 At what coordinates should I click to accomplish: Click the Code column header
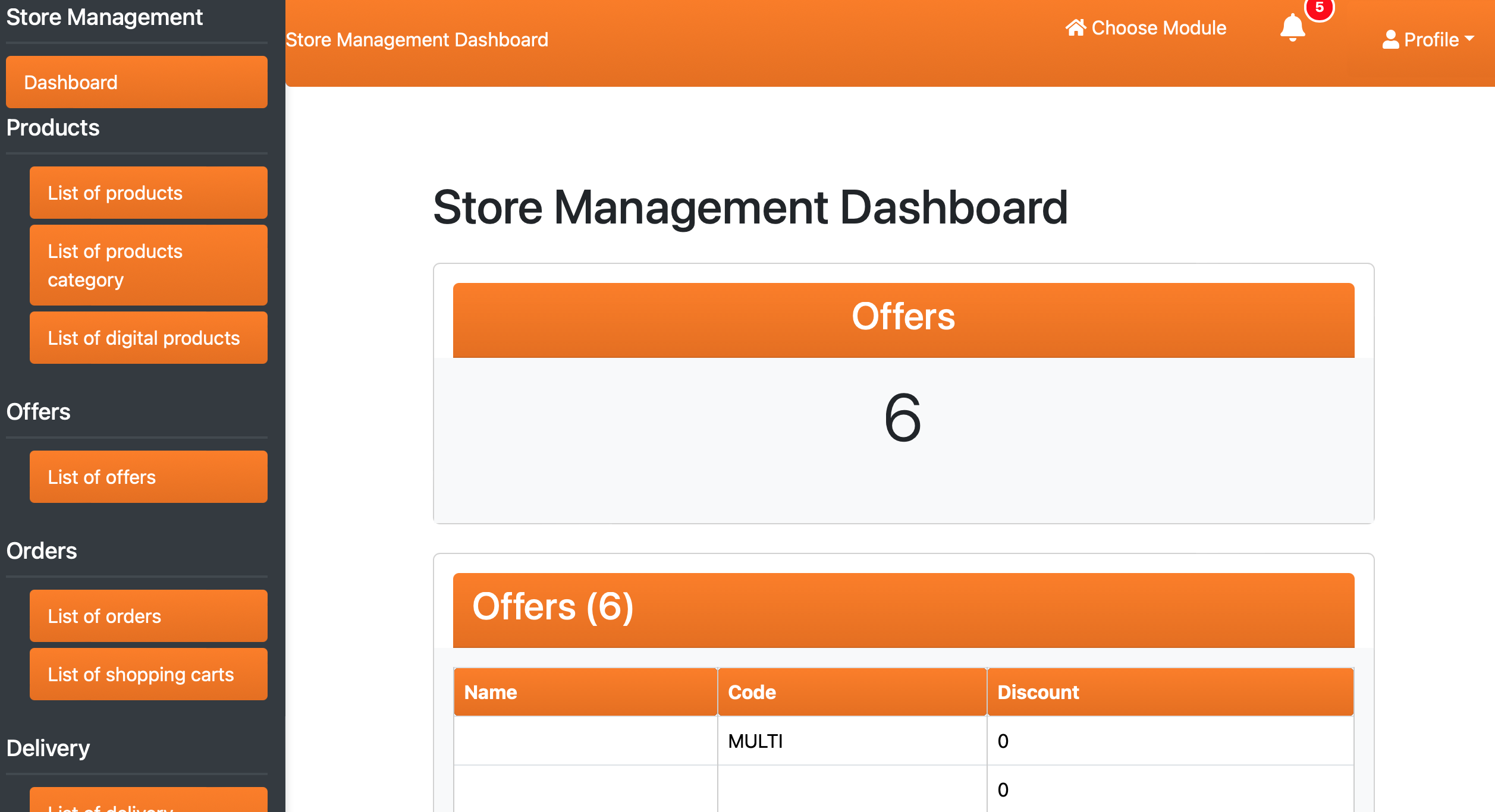coord(852,692)
